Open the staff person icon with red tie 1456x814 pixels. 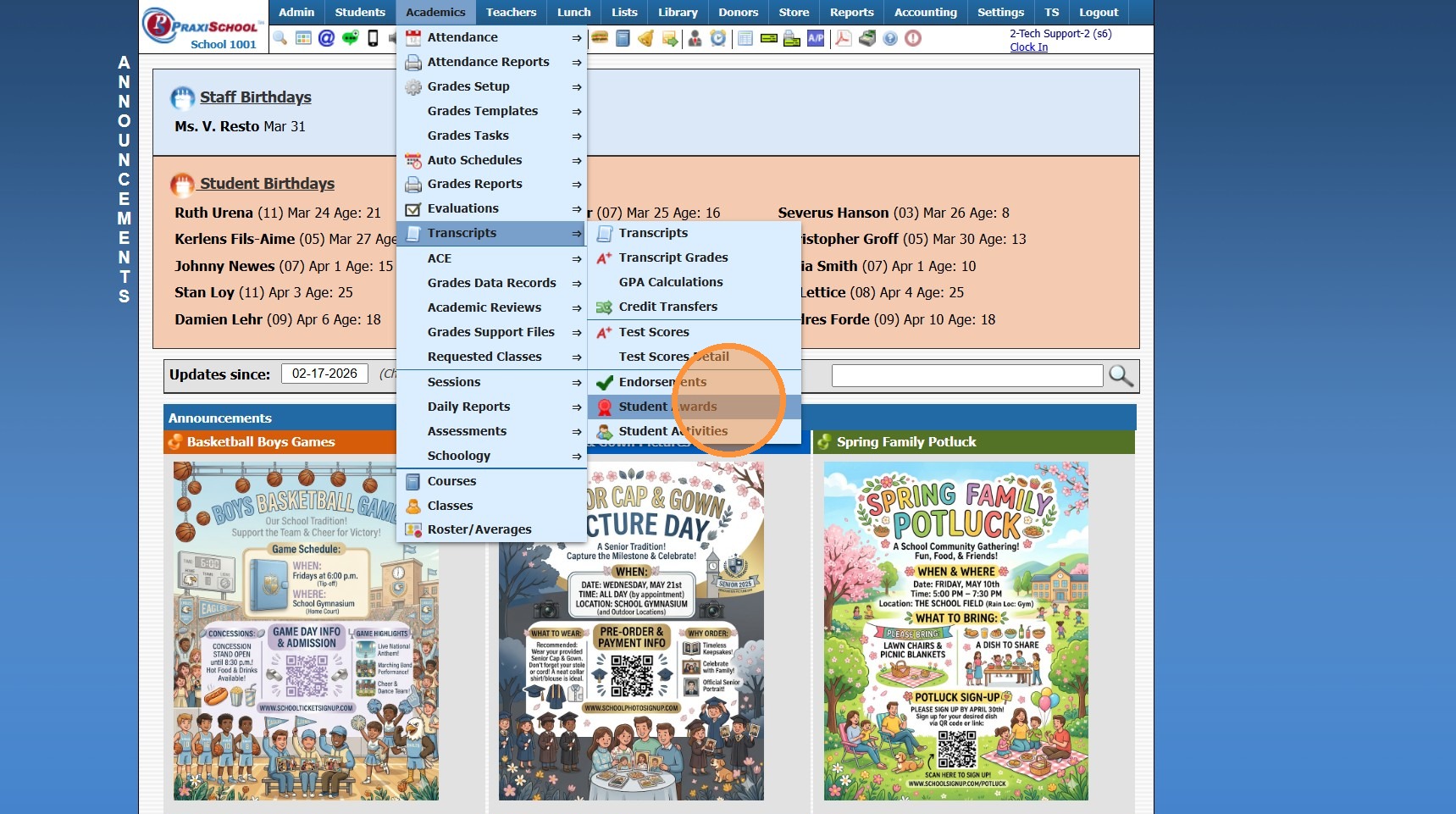coord(695,38)
